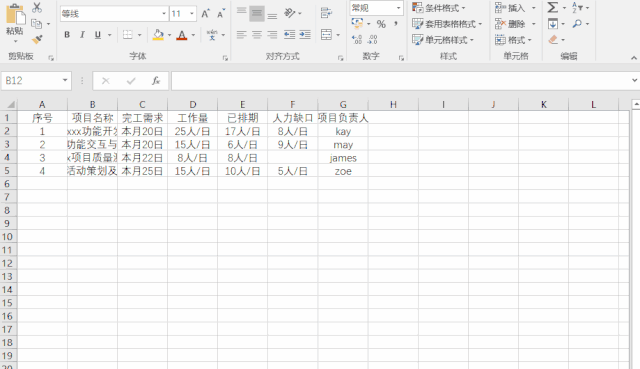Expand the Name Box dropdown arrow
This screenshot has width=640, height=369.
click(x=65, y=80)
